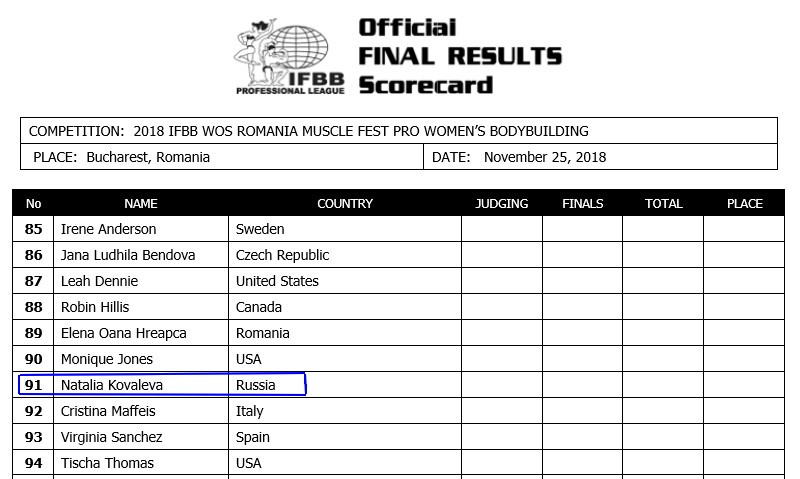Click the FINALS column header
The width and height of the screenshot is (800, 479).
[x=583, y=204]
